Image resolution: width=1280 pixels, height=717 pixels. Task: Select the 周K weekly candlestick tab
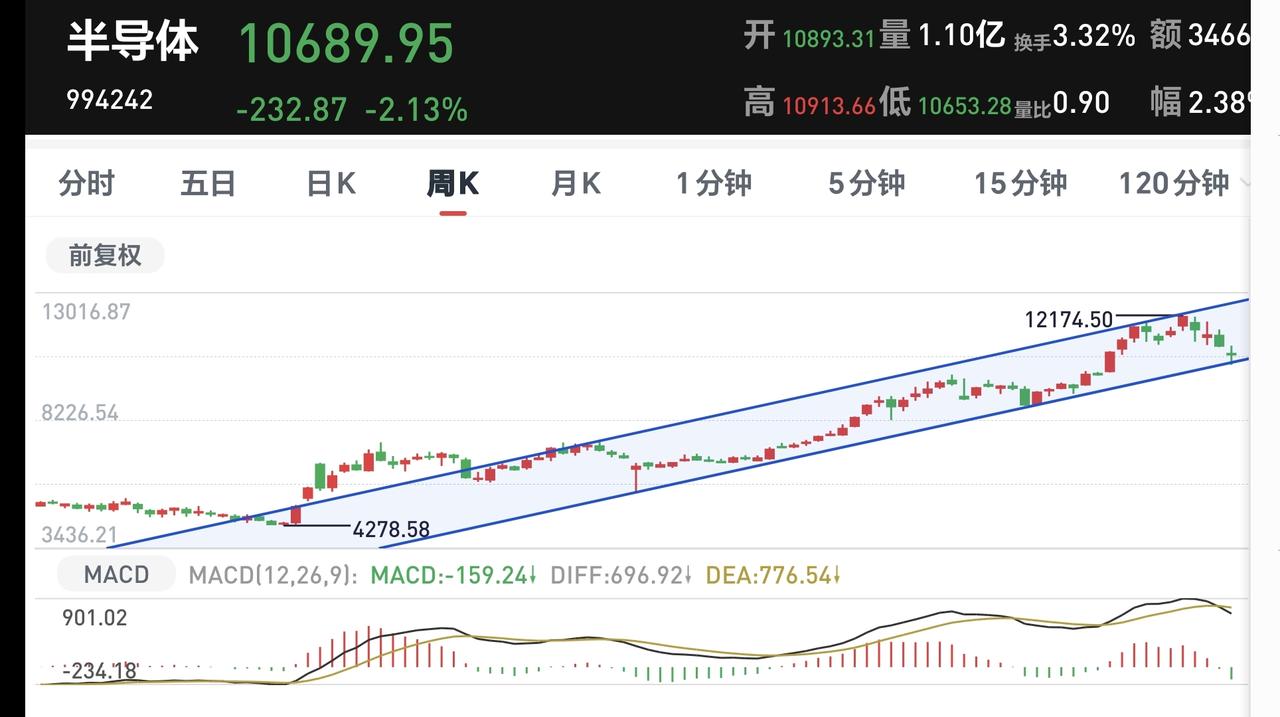tap(453, 183)
